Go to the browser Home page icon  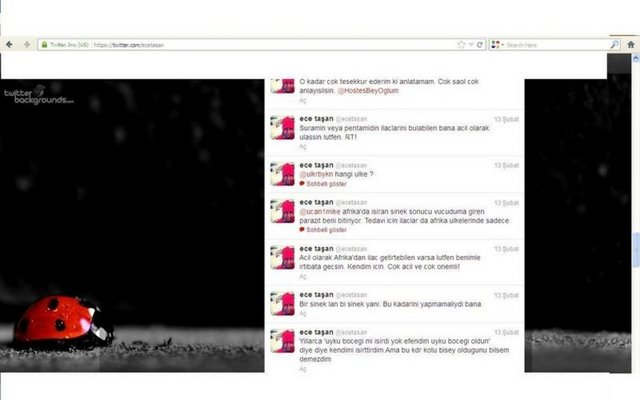(629, 45)
